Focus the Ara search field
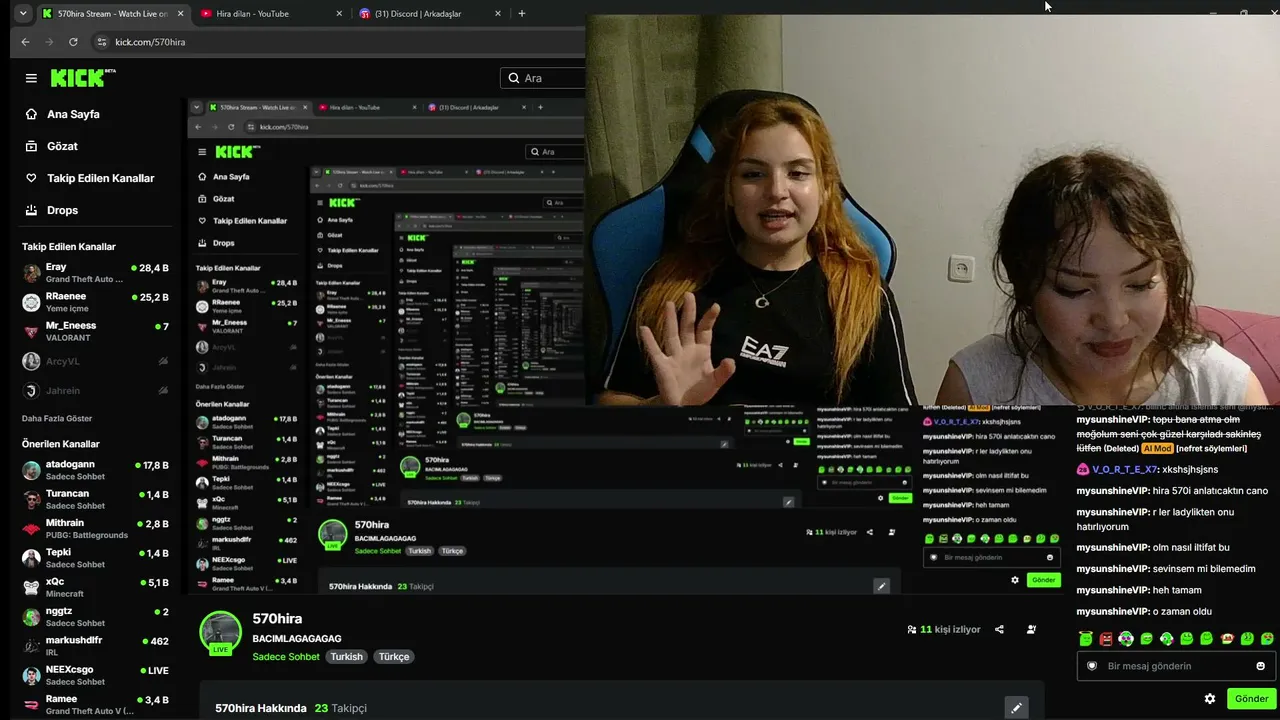 tap(545, 78)
